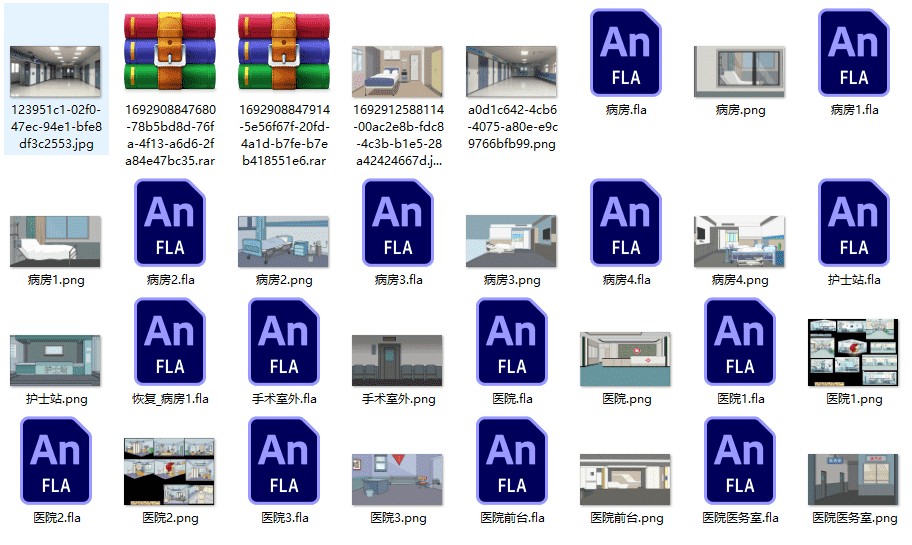Select the 医院医务室.fla file icon
The width and height of the screenshot is (912, 545).
tap(740, 459)
